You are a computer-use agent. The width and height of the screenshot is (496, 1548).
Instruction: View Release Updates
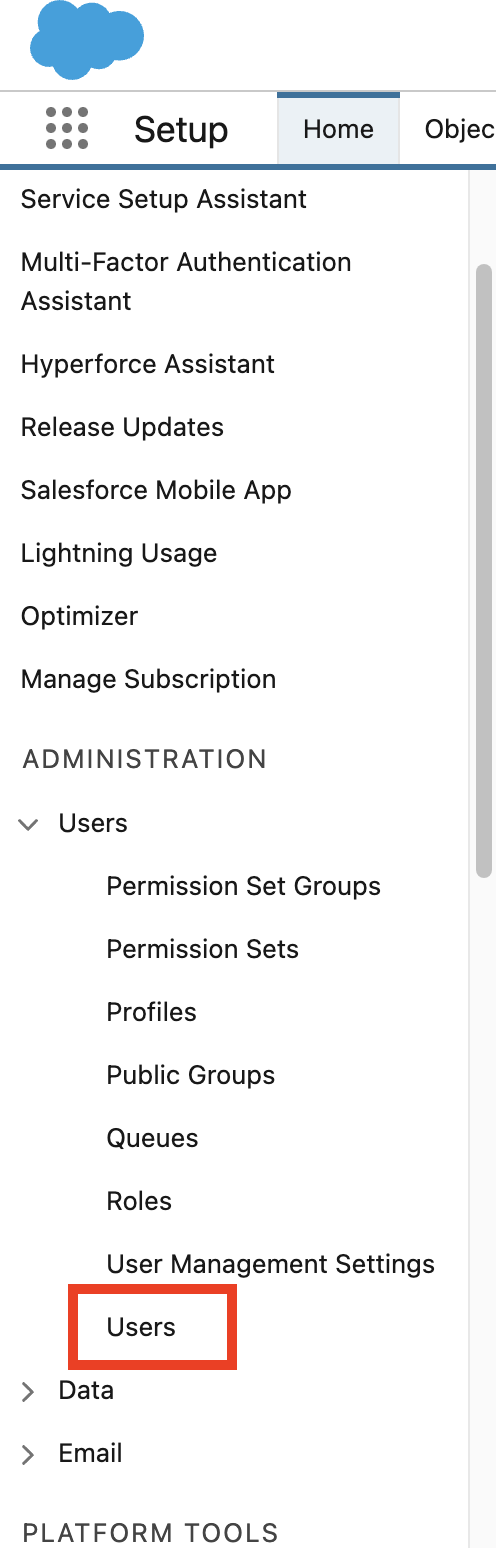click(122, 427)
